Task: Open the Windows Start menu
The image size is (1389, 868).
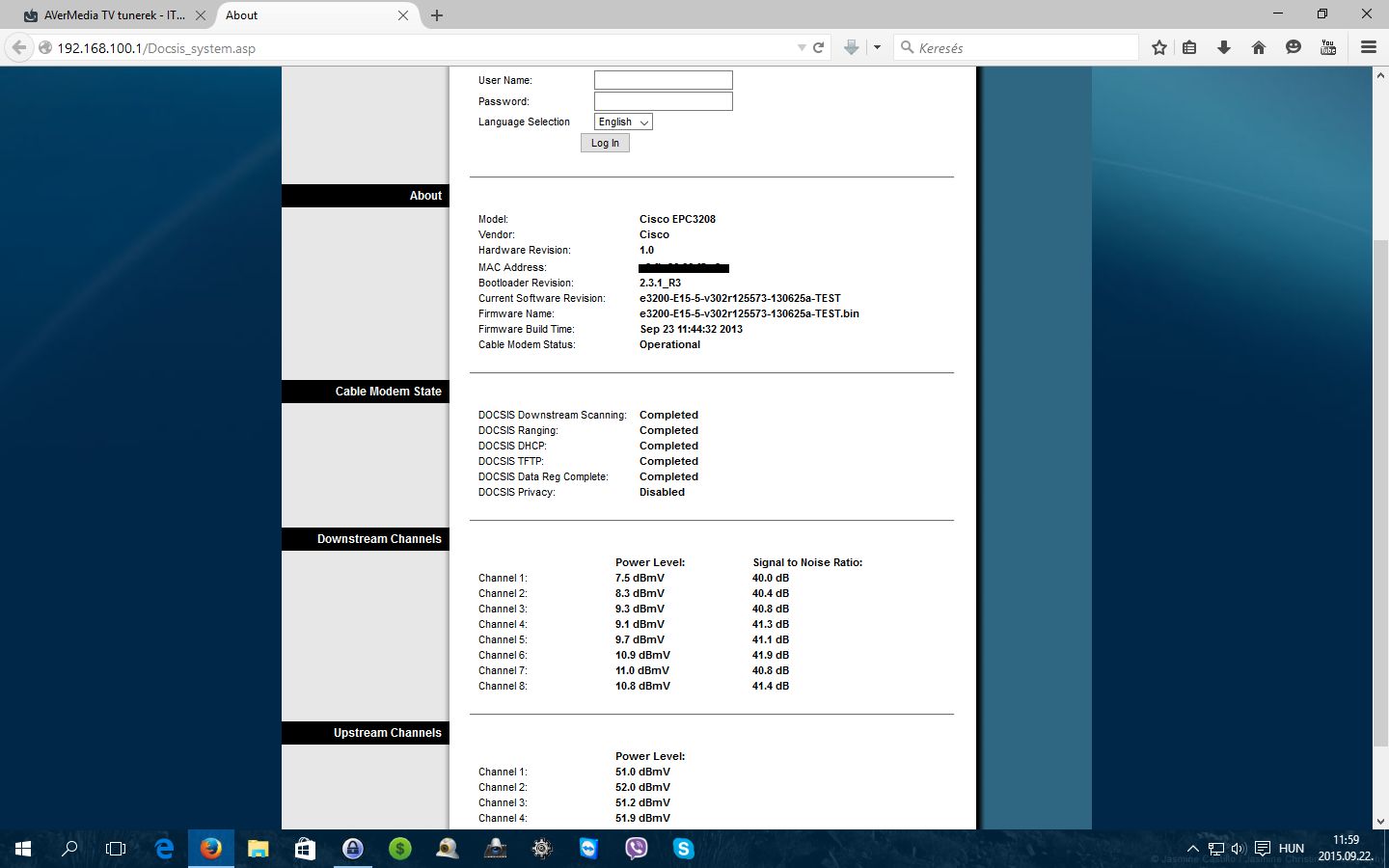Action: pos(23,849)
